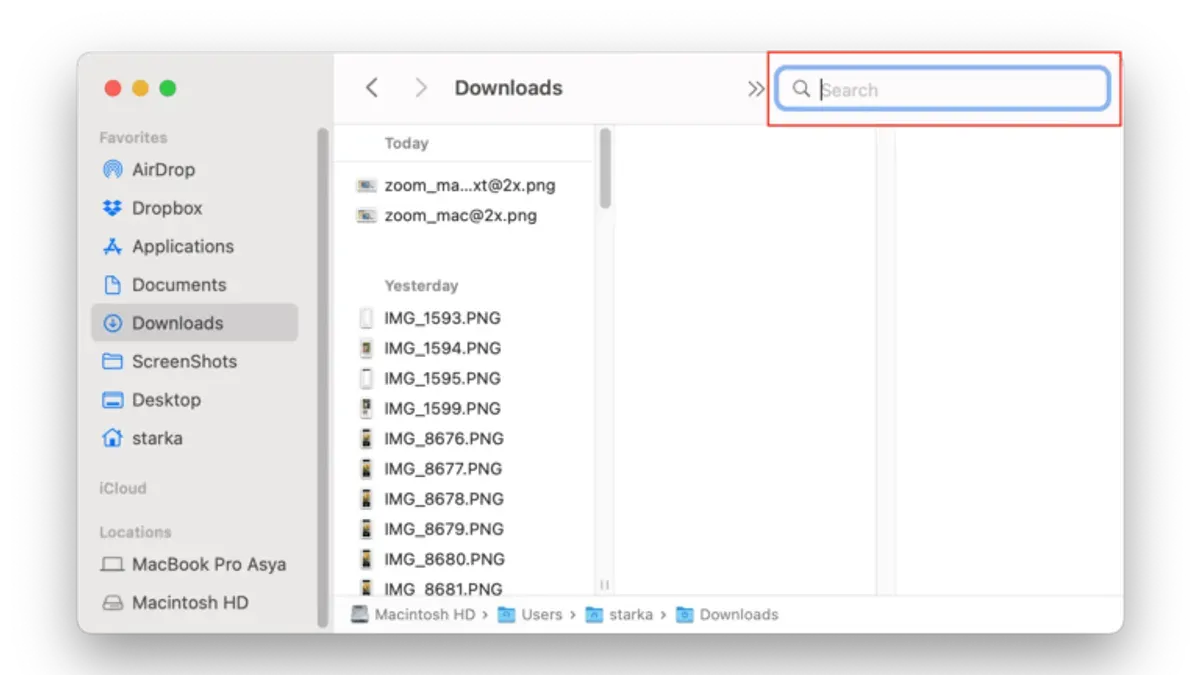Click the file icon of IMG_8679.PNG
Image resolution: width=1200 pixels, height=675 pixels.
367,528
